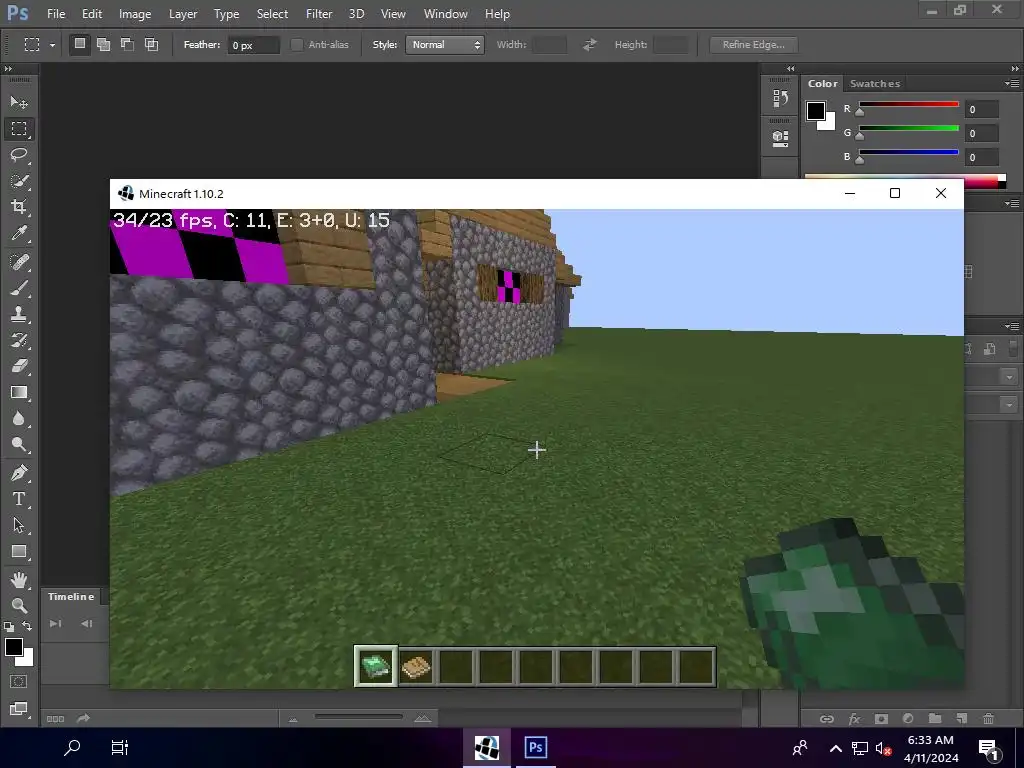Enable Subtract from selection mode
This screenshot has height=768, width=1024.
point(127,44)
